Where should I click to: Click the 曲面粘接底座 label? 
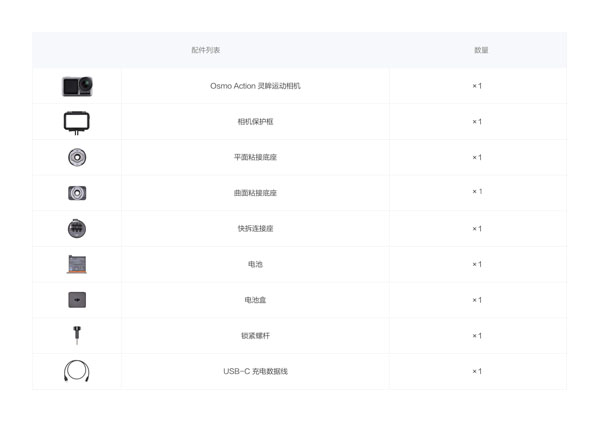(255, 193)
